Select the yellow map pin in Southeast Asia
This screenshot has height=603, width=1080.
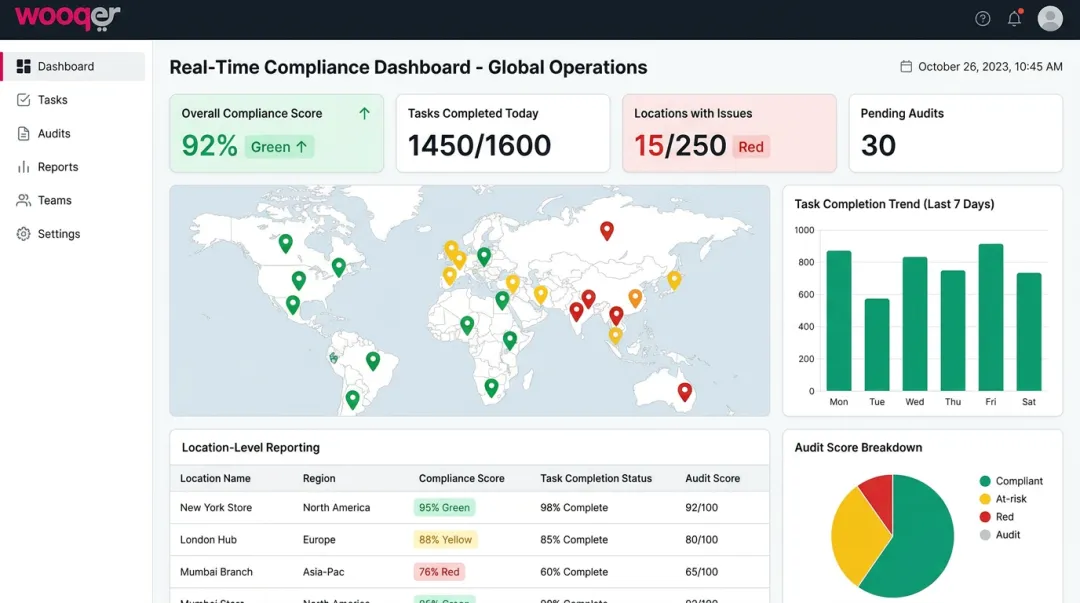click(x=615, y=335)
